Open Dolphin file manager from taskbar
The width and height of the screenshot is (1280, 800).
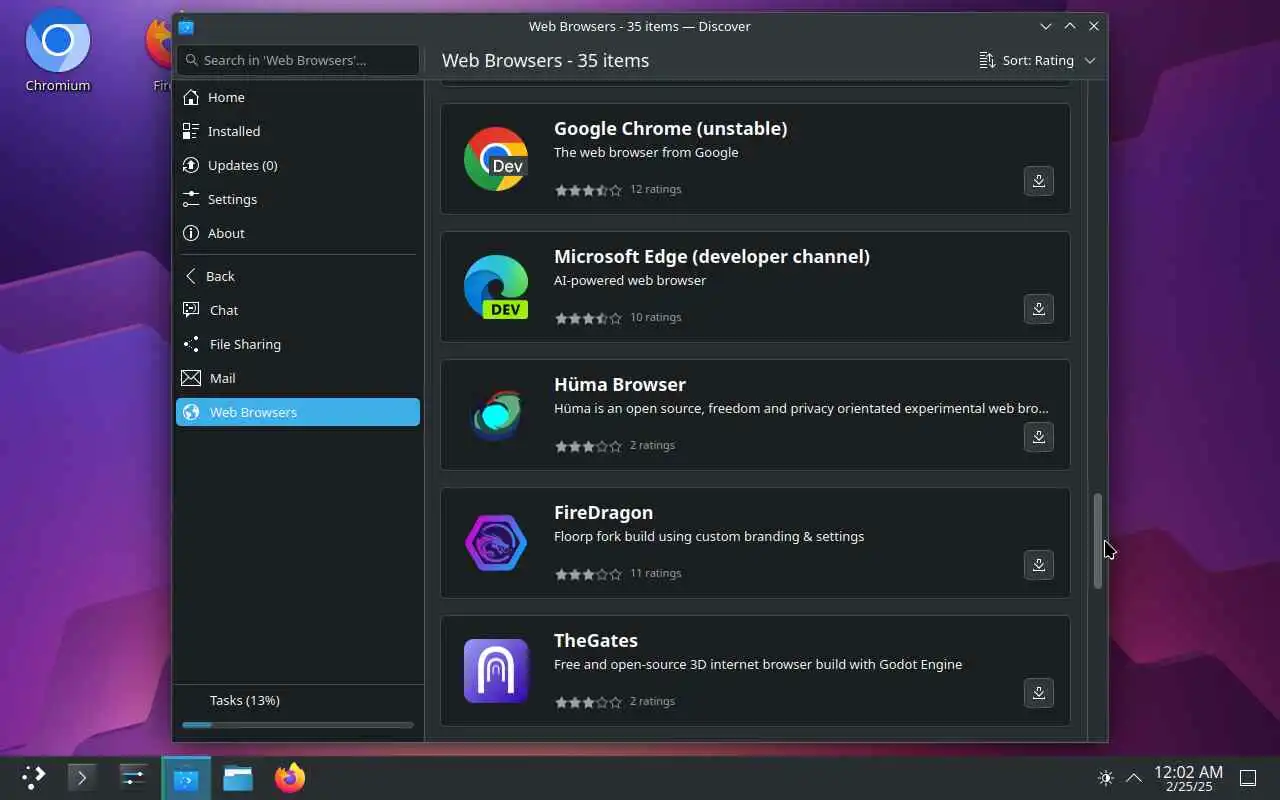238,777
